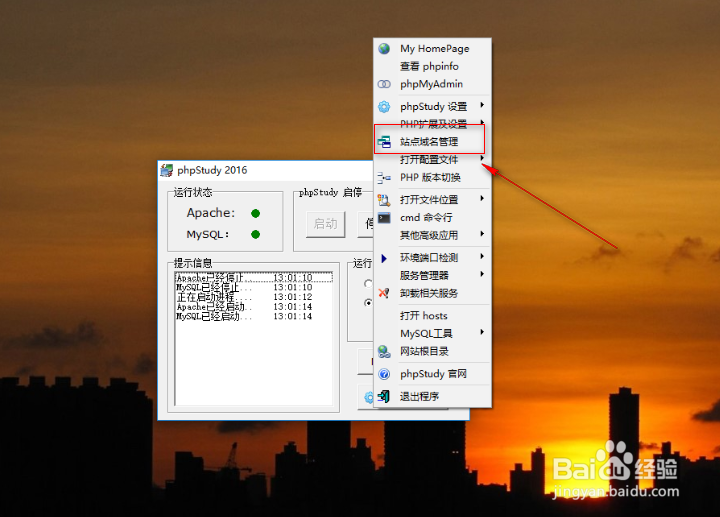Select log line Apache已经停止 13:01:10
The height and width of the screenshot is (517, 720).
[253, 278]
